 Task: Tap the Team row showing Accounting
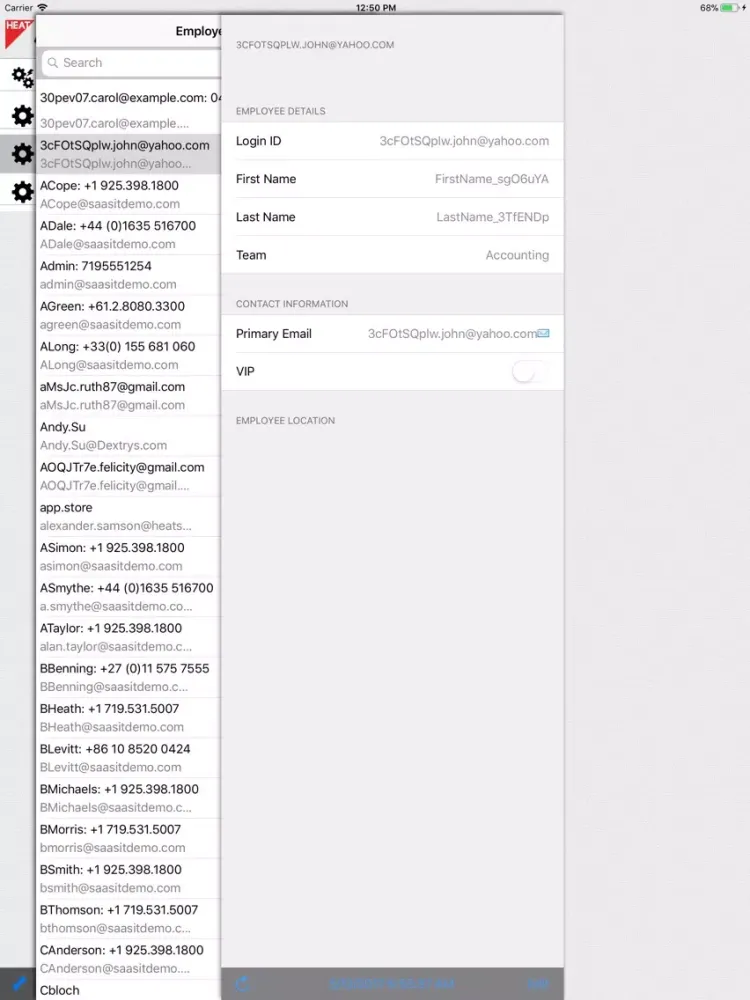(392, 255)
